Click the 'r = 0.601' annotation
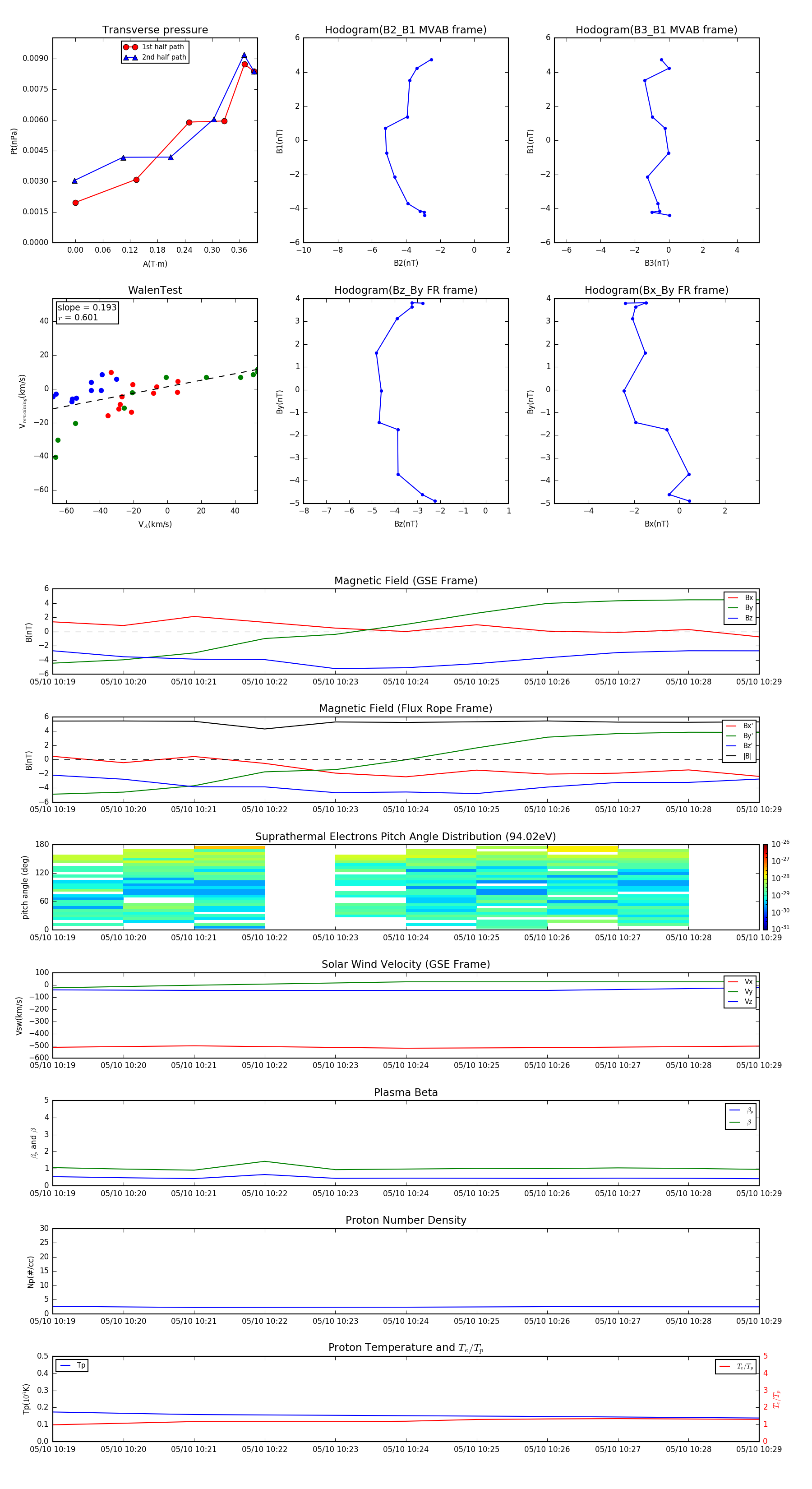The width and height of the screenshot is (812, 1489). (x=78, y=317)
